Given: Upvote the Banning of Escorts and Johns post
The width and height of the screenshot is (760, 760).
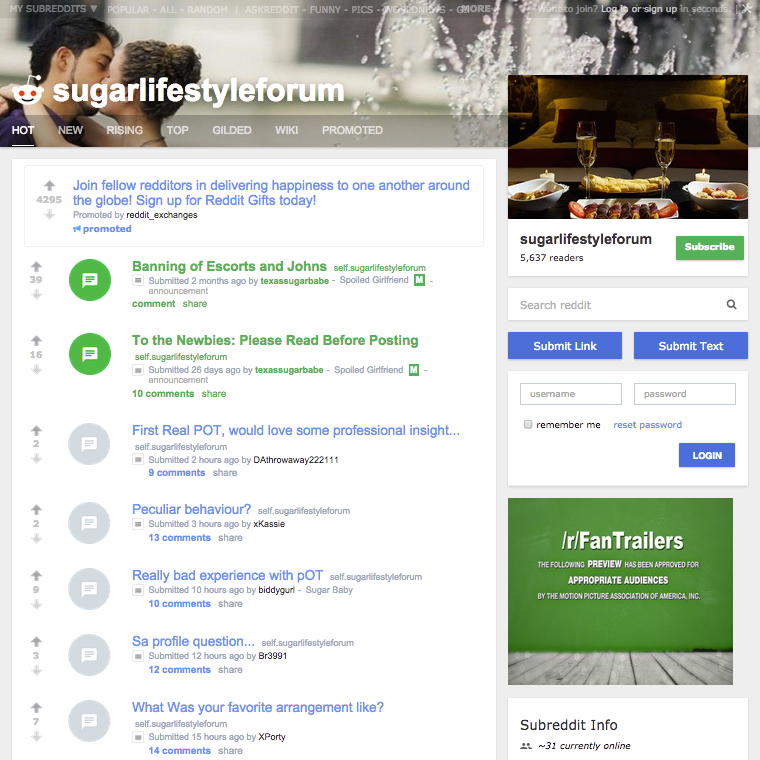Looking at the screenshot, I should coord(36,266).
